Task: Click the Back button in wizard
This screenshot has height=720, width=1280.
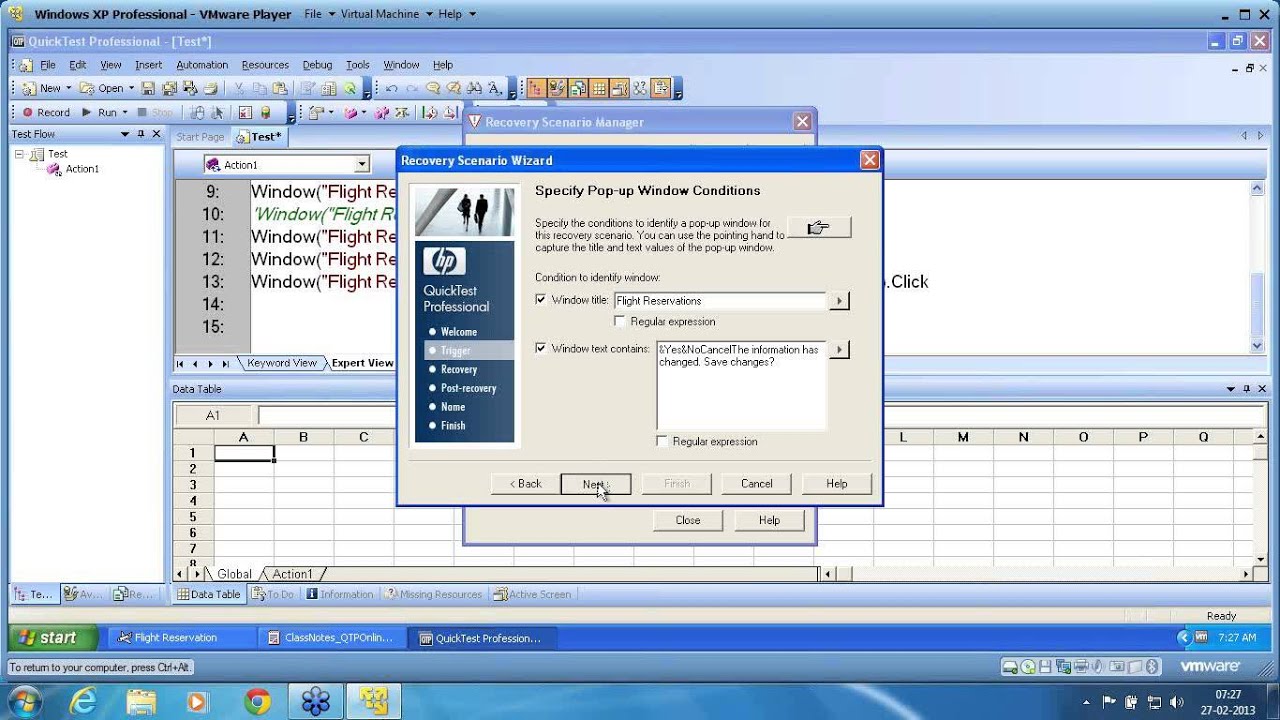Action: pos(526,484)
